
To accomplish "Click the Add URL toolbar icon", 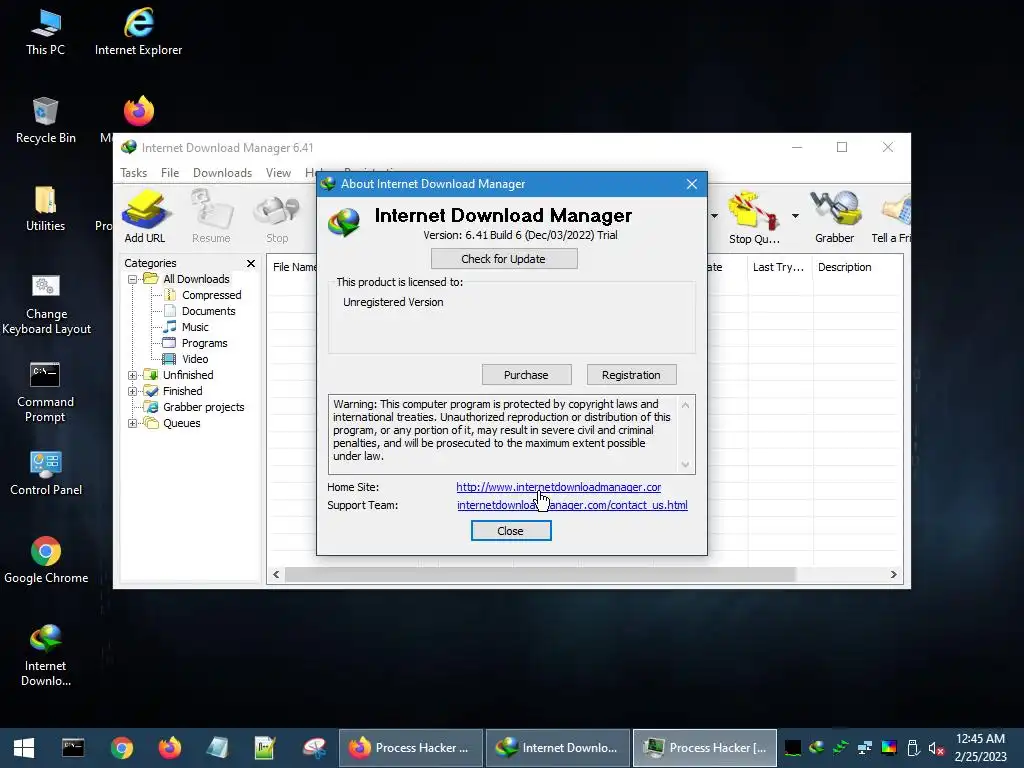I will point(145,216).
